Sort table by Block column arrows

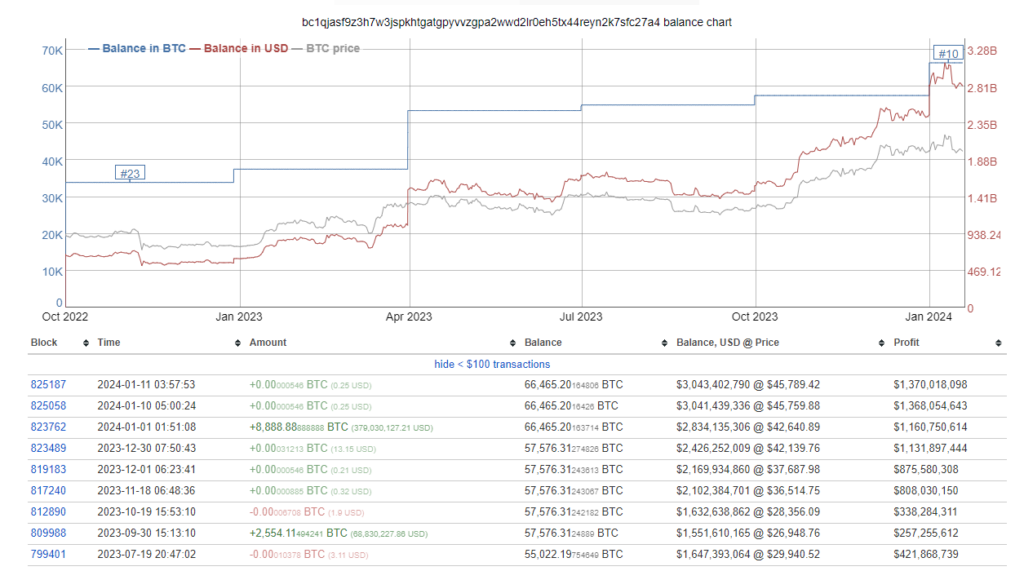[x=86, y=343]
